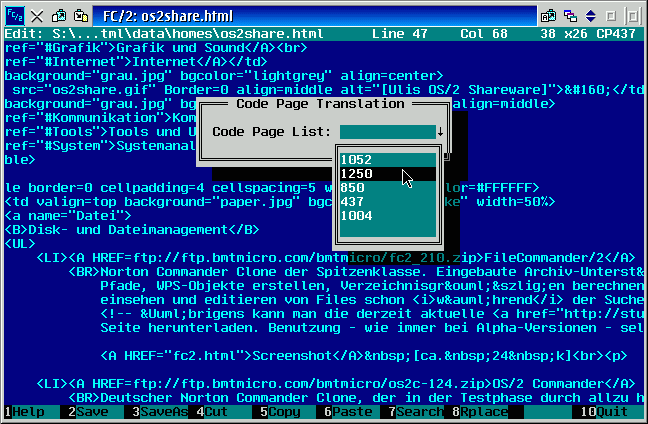Screen dimensions: 648x424
Task: Click the Code Page List field
Action: (x=387, y=131)
